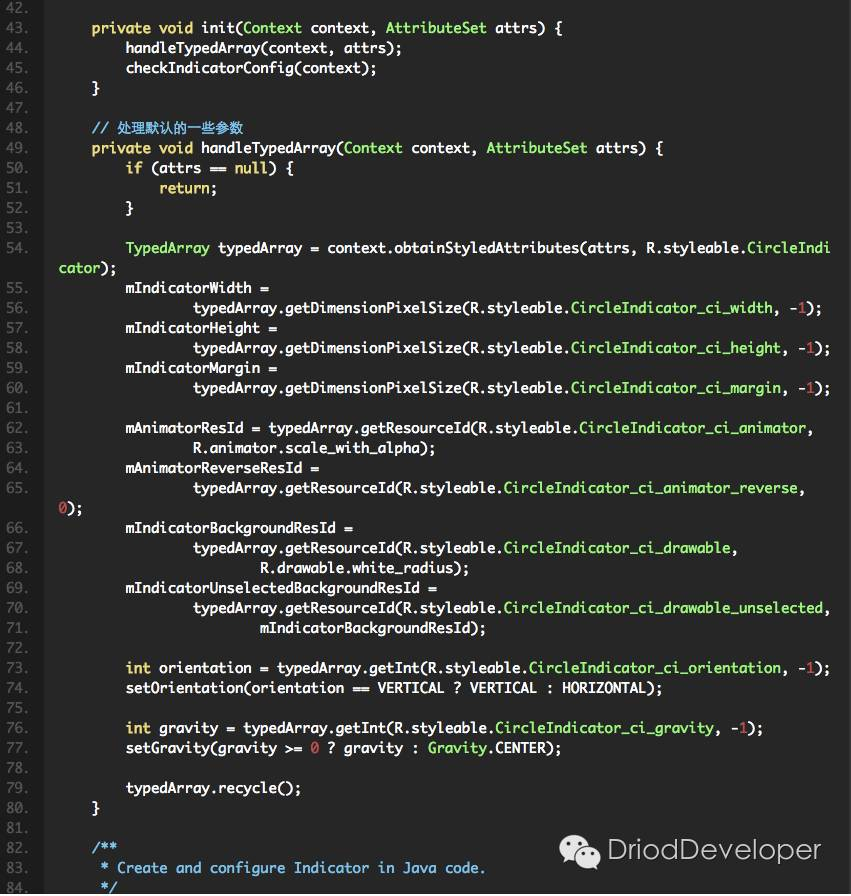Place cursor on 'mAnimatorReverseResId =' assignment
The image size is (851, 896).
tap(222, 468)
